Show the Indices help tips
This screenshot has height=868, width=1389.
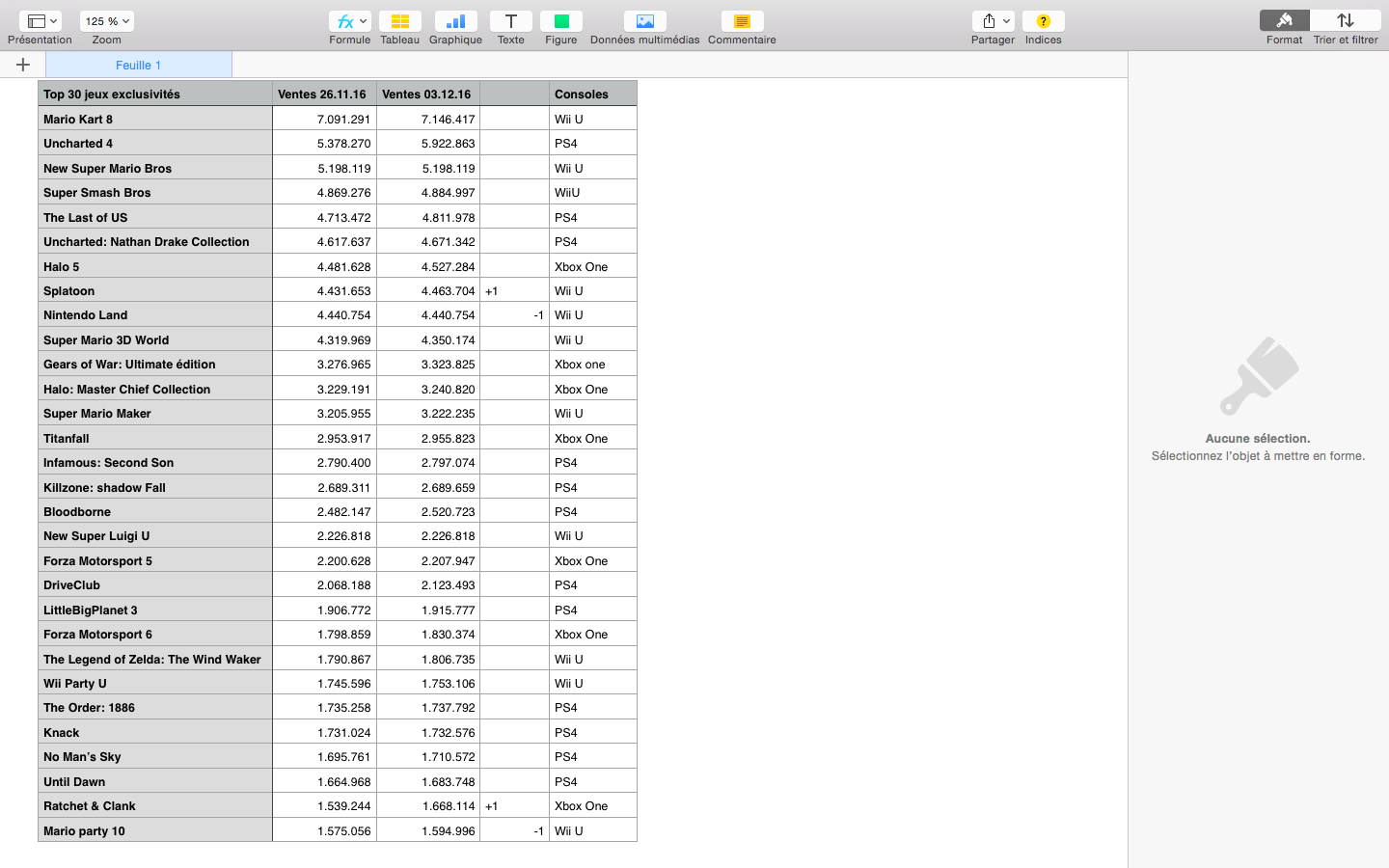pyautogui.click(x=1044, y=21)
